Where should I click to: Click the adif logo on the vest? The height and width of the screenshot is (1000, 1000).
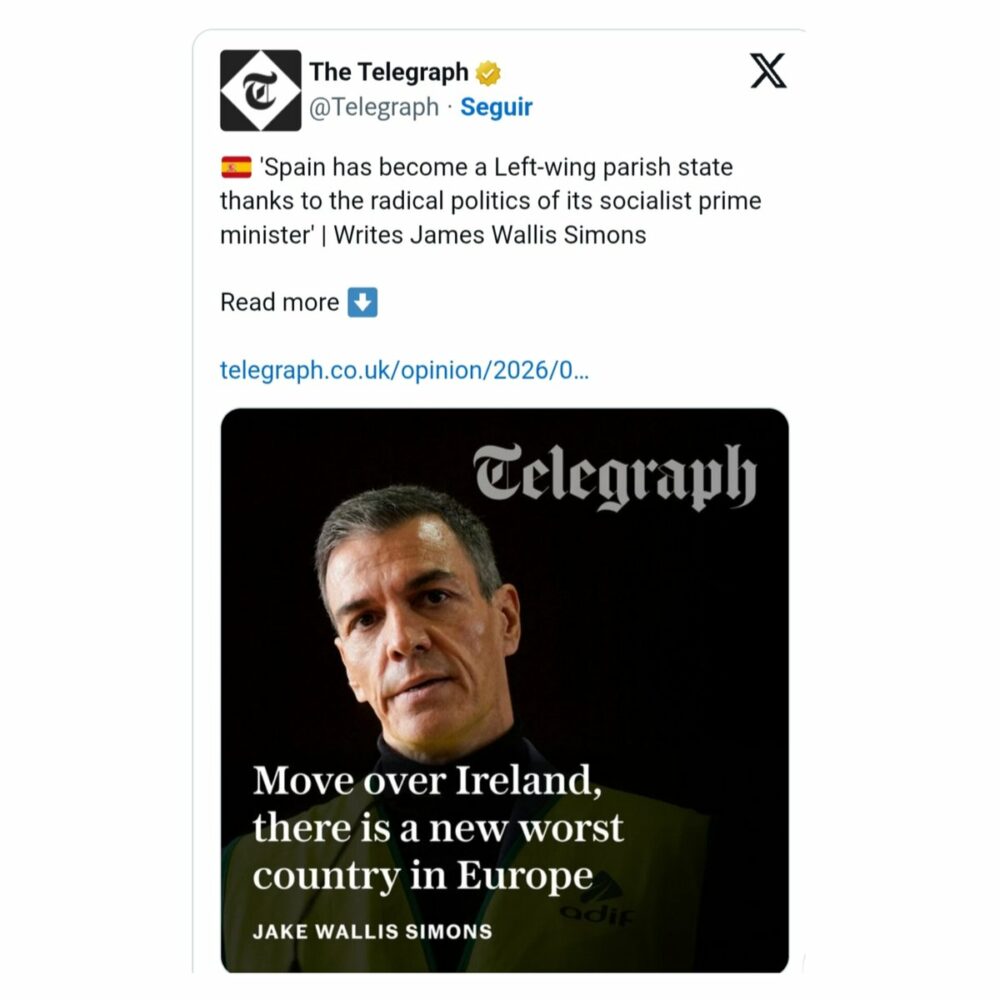pos(594,904)
